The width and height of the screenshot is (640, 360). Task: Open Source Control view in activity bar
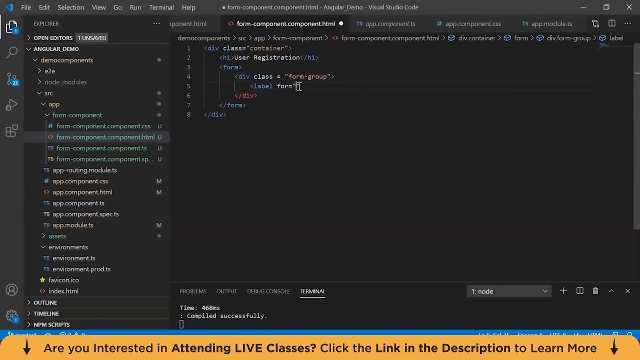[x=12, y=79]
